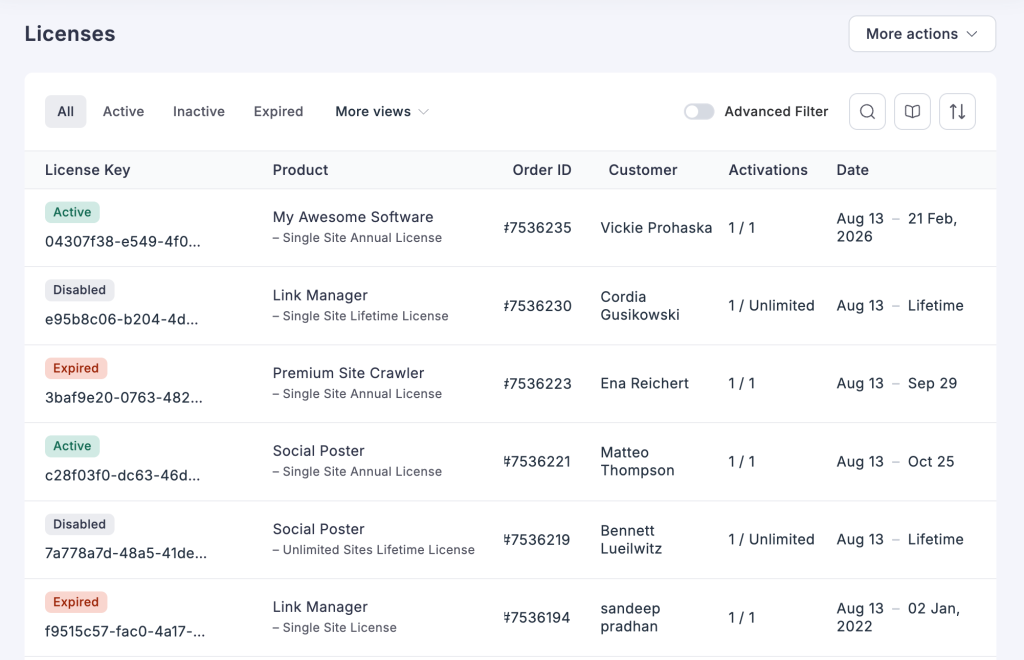Select the Active view tab
1024x660 pixels.
(x=123, y=112)
